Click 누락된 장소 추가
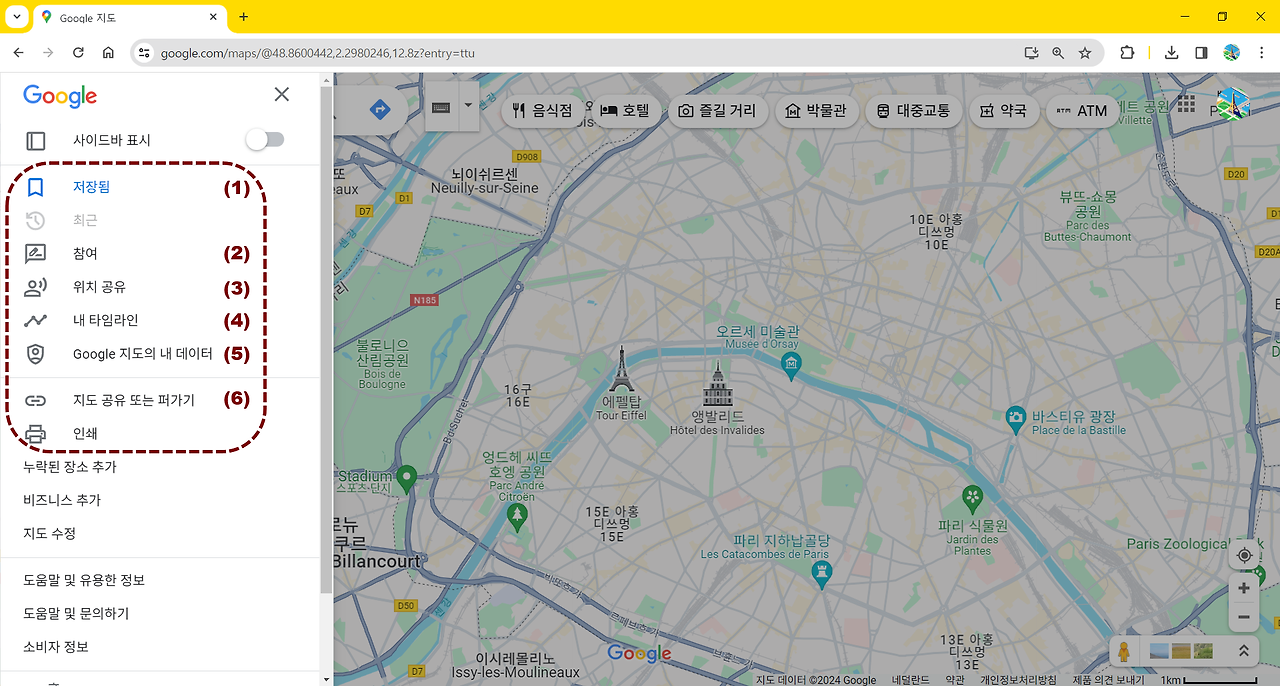1280x686 pixels. (70, 467)
